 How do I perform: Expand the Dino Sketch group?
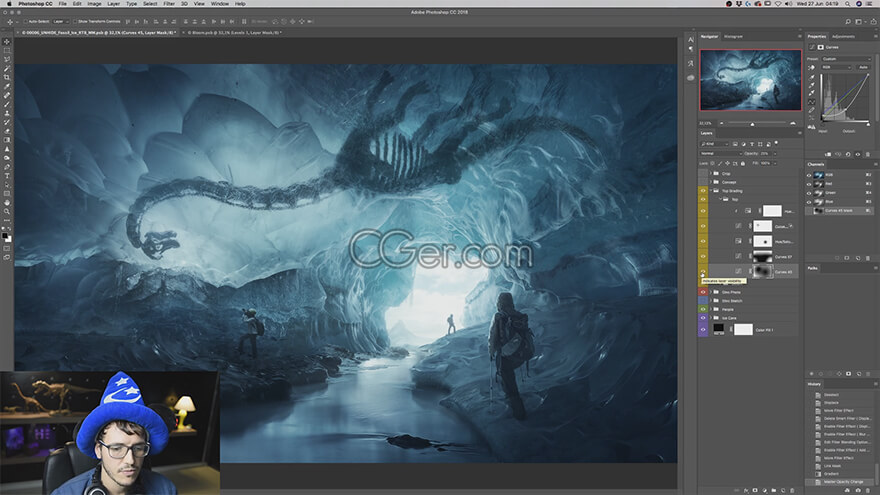711,301
